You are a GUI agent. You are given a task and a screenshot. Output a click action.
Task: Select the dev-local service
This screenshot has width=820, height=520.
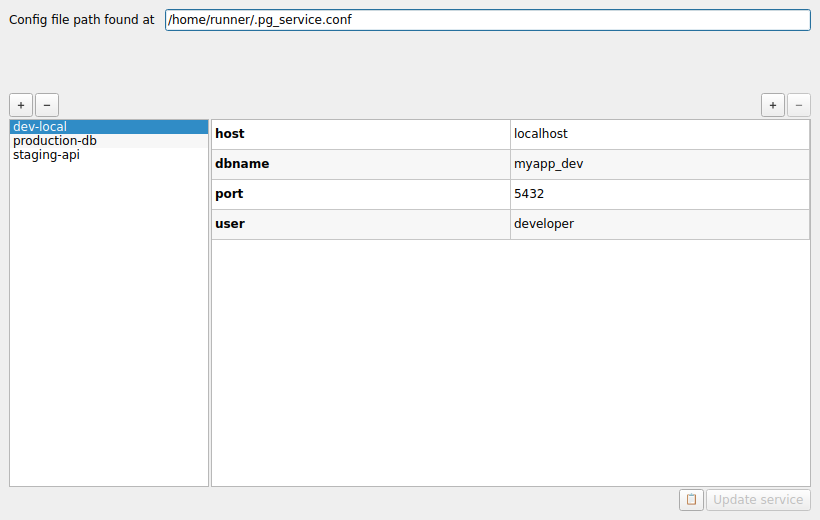(x=40, y=127)
